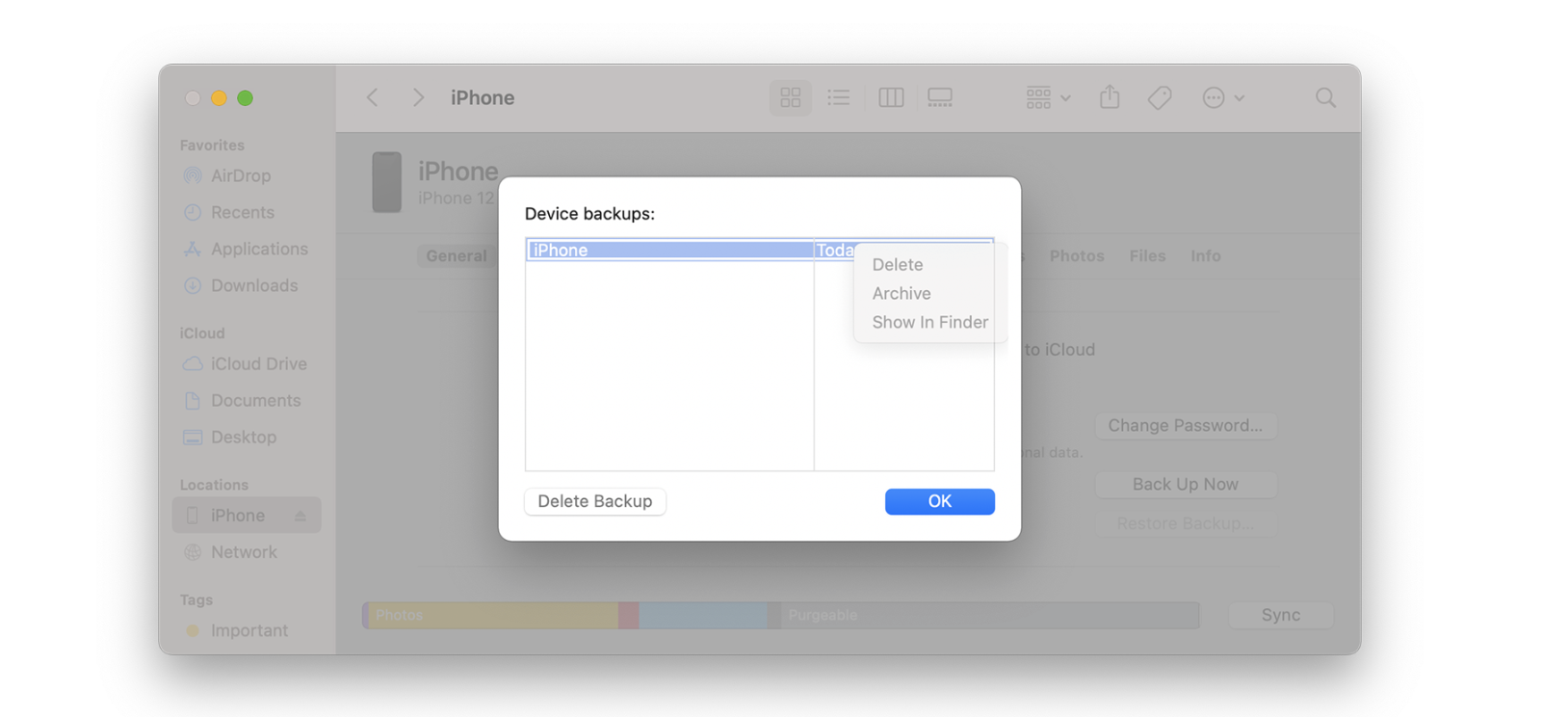Screen dimensions: 1568x717
Task: Open AirDrop in the sidebar
Action: pyautogui.click(x=241, y=175)
